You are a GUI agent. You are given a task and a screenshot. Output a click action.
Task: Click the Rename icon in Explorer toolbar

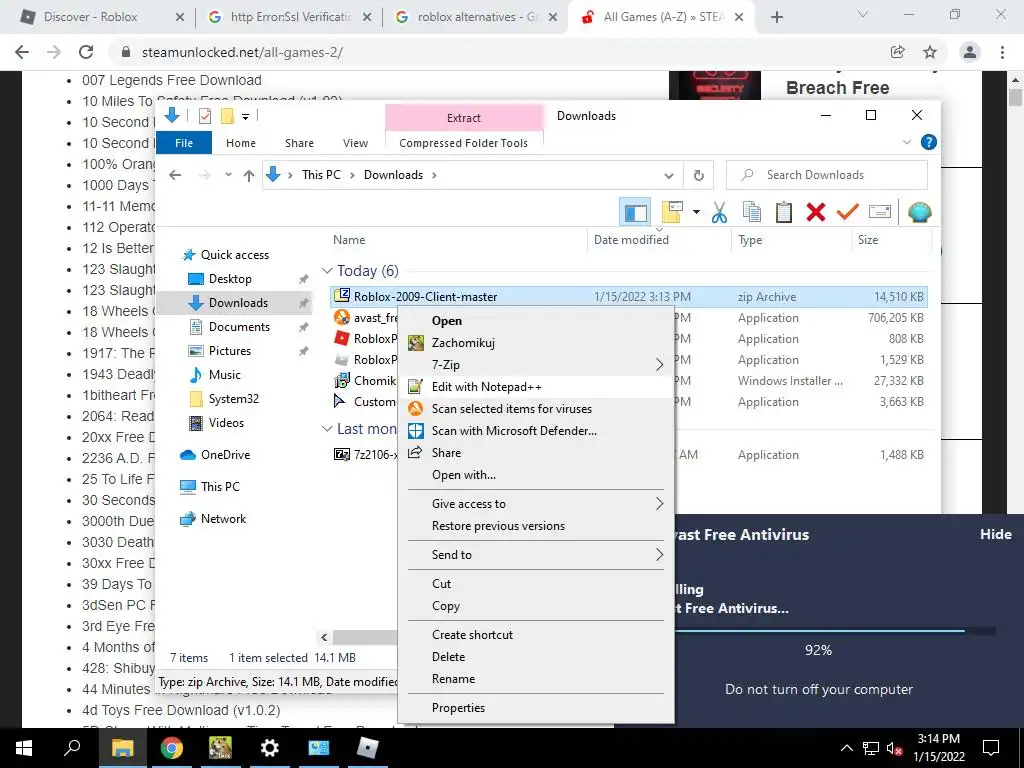(x=880, y=212)
